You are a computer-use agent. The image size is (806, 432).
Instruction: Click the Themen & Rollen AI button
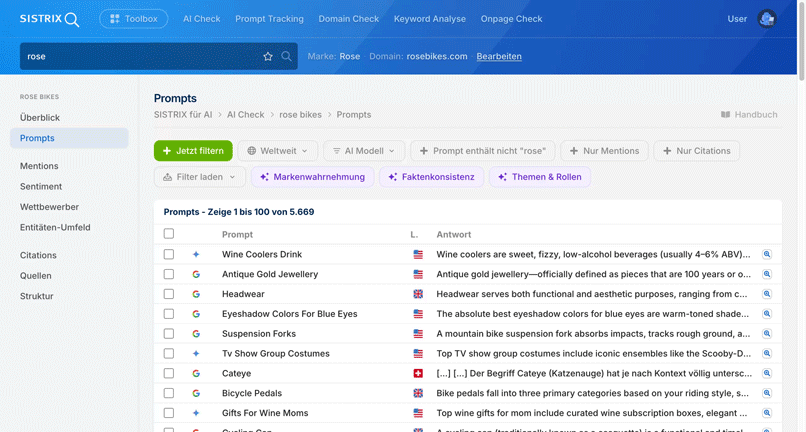click(x=540, y=177)
